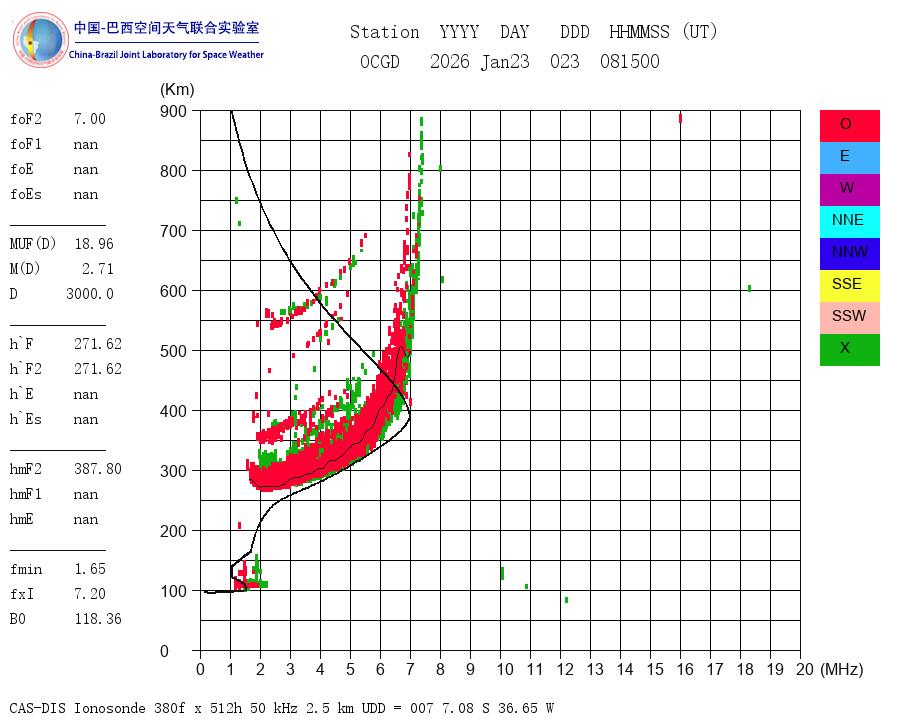
Task: Click the h`E parameter label
Action: coord(22,394)
